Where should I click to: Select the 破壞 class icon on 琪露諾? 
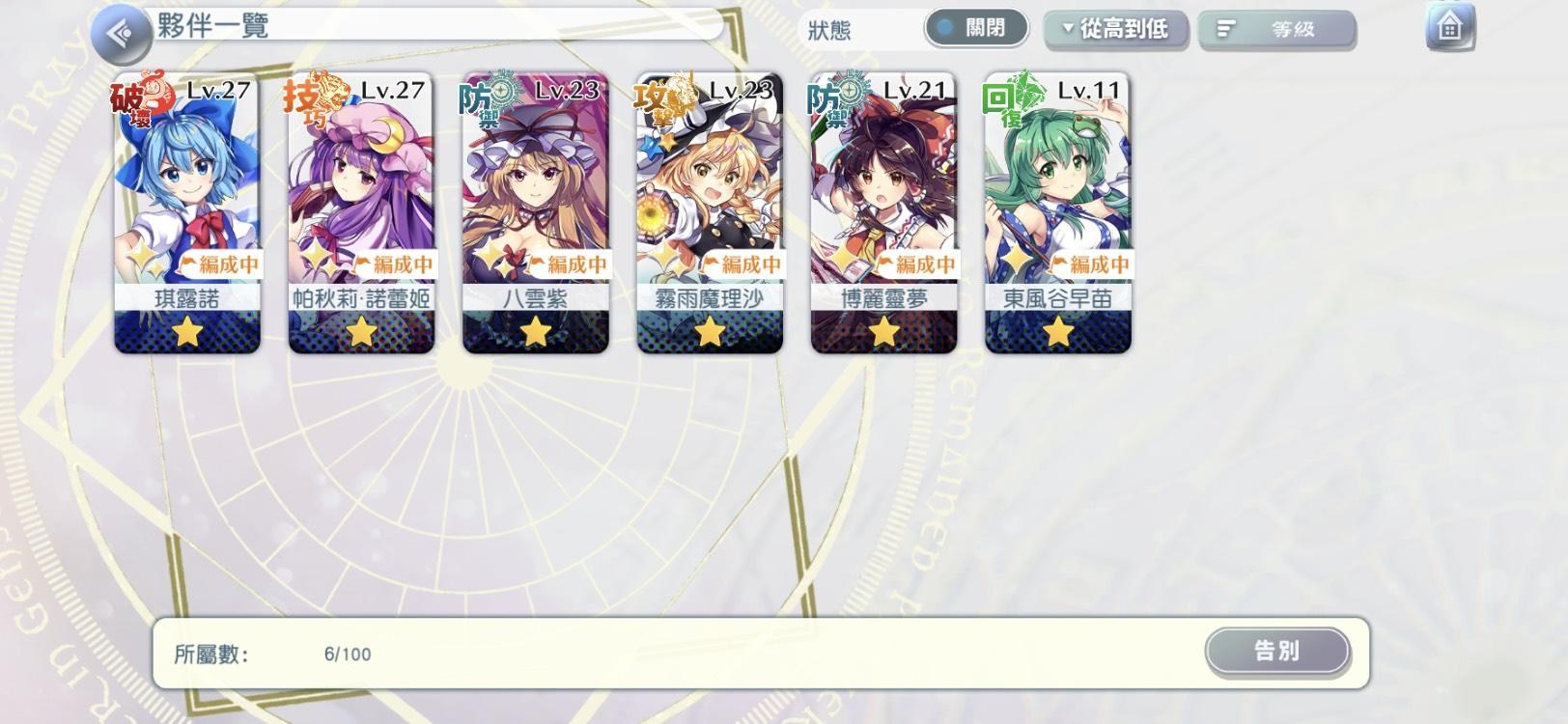pyautogui.click(x=142, y=97)
